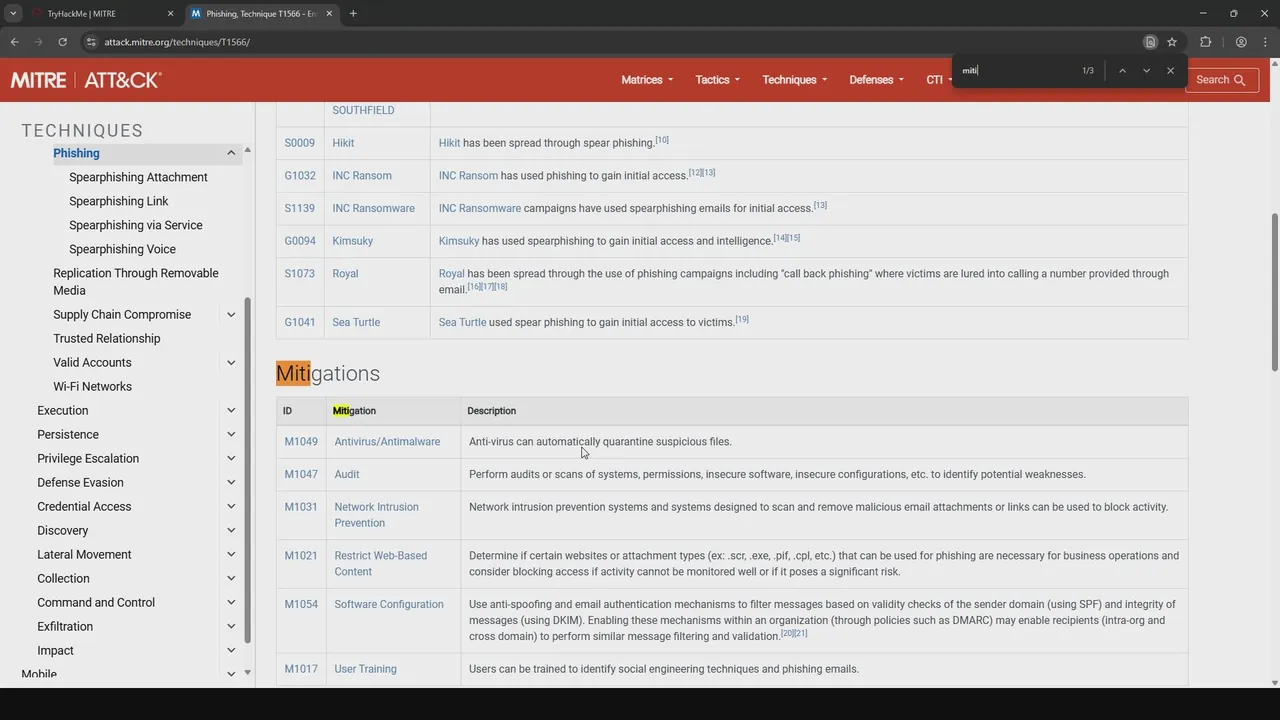The width and height of the screenshot is (1280, 720).
Task: Close the find-in-page bar
Action: [x=1170, y=71]
